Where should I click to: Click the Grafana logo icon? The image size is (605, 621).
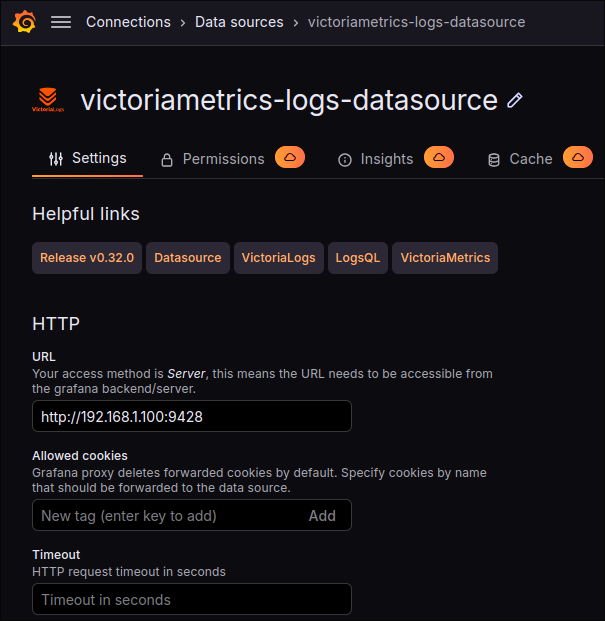24,22
